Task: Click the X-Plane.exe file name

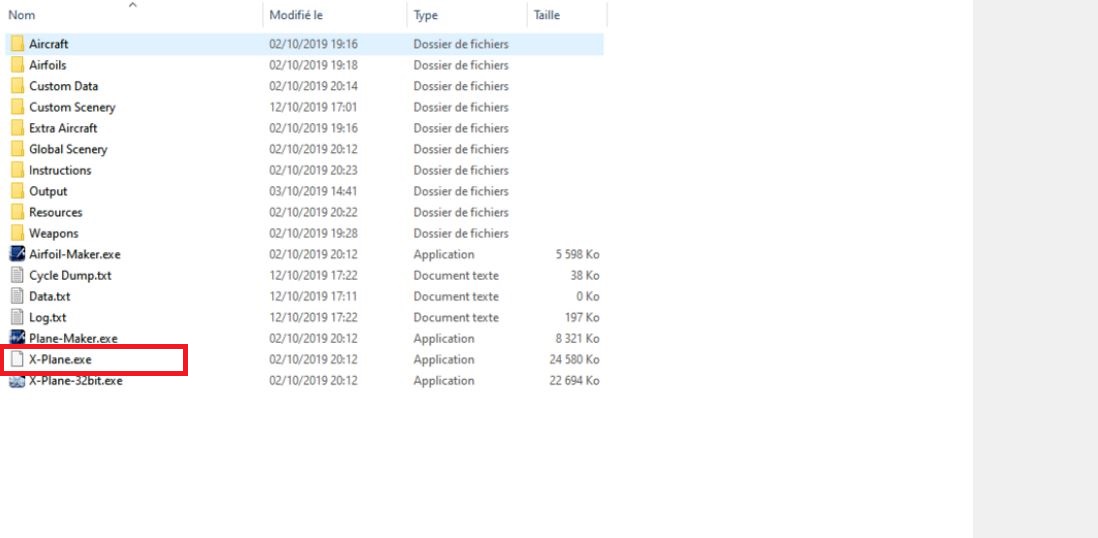Action: (x=60, y=359)
